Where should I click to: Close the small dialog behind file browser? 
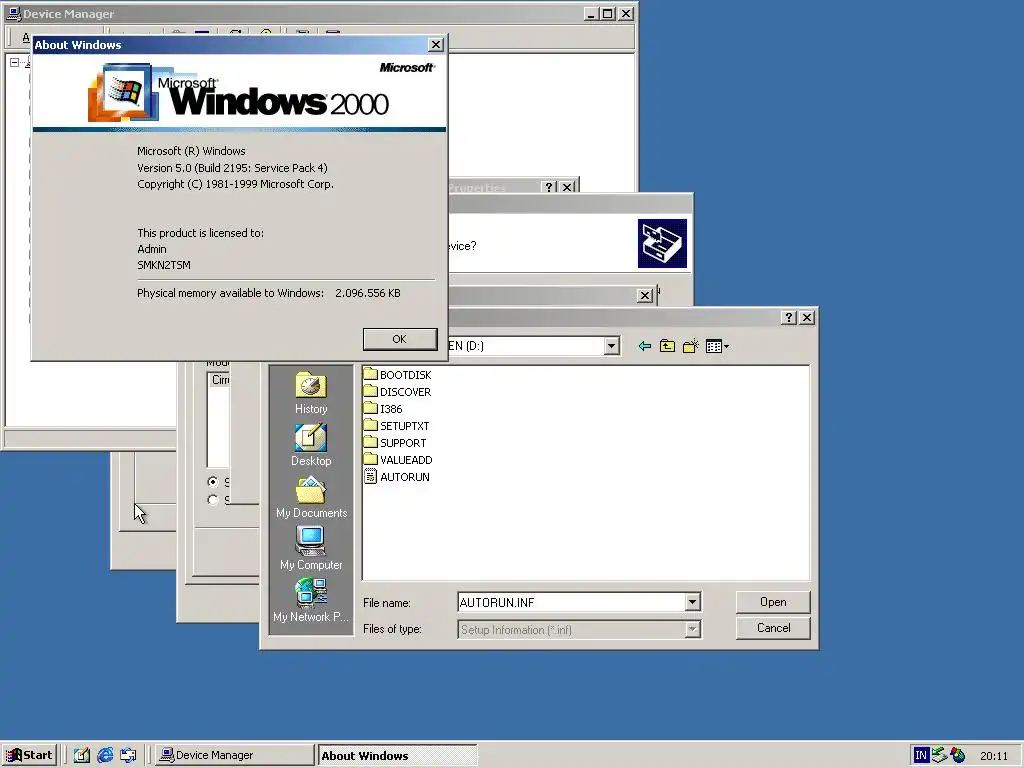[645, 295]
